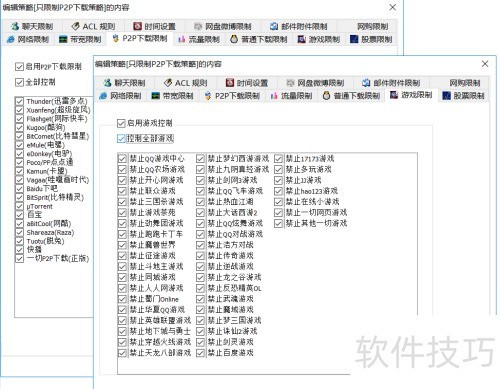Open 邮件附件限制 tab in front dialog

391,83
